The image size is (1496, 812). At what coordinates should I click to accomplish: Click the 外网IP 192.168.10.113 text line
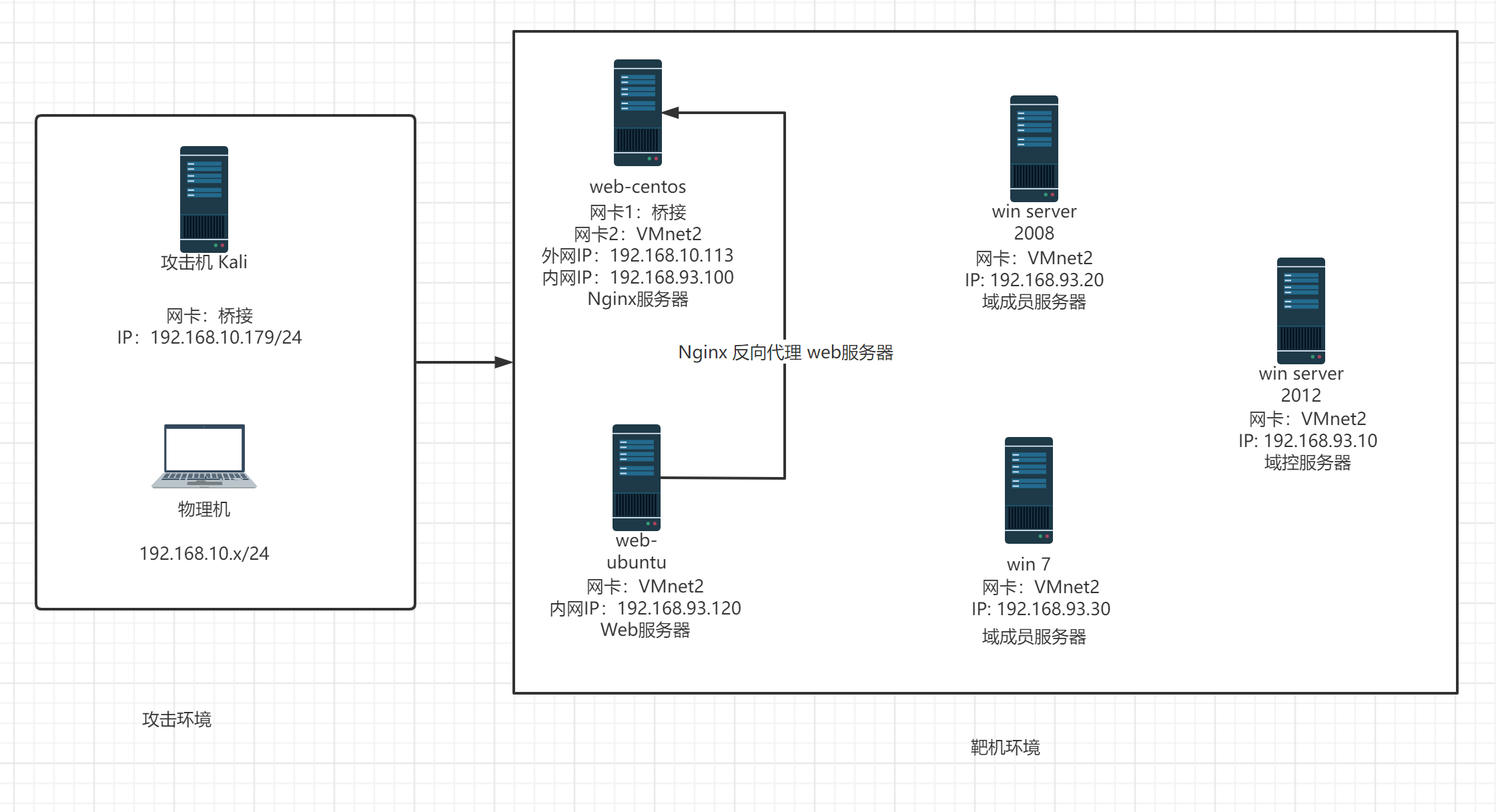tap(637, 256)
